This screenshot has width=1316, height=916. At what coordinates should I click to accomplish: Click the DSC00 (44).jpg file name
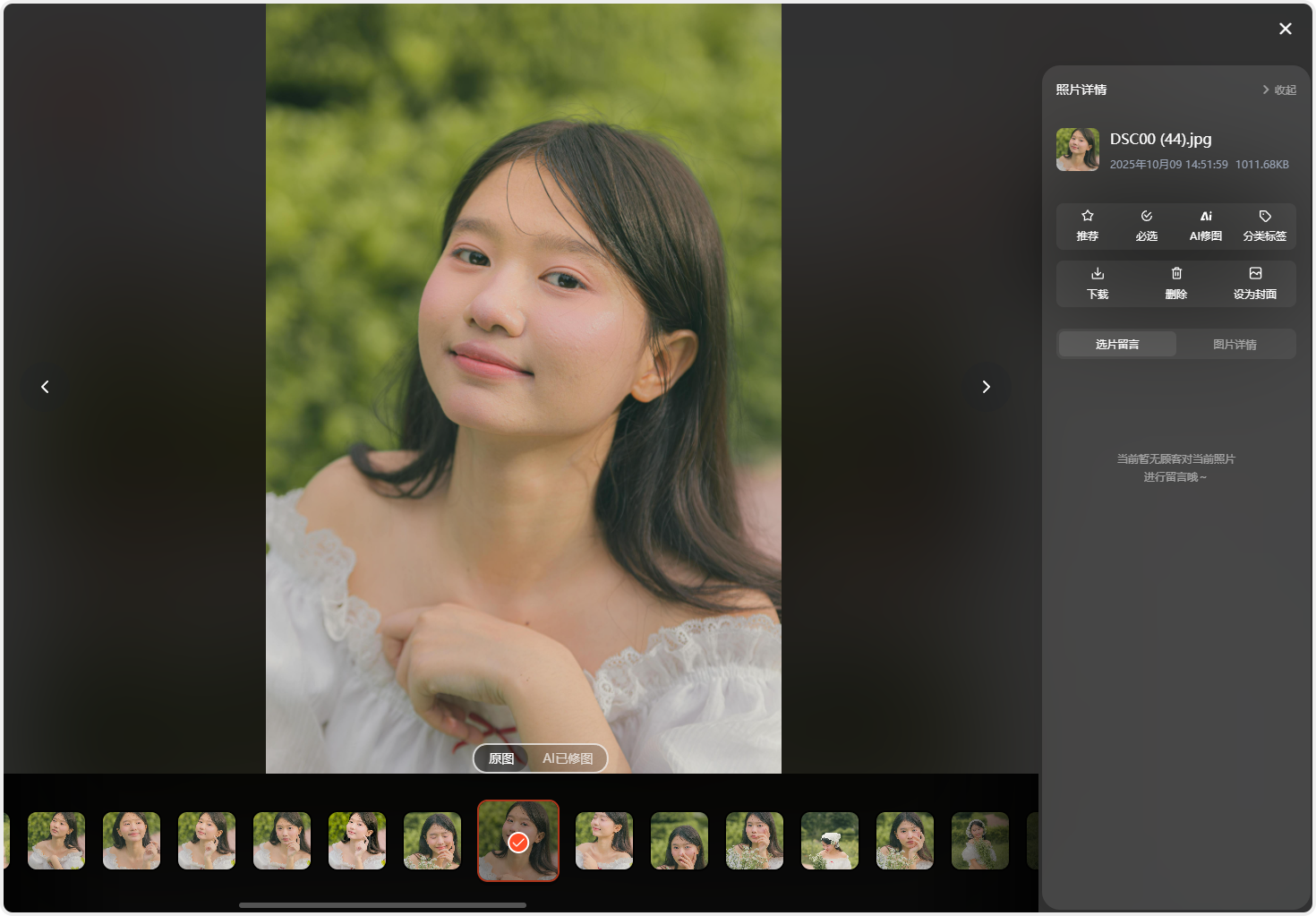(x=1160, y=139)
